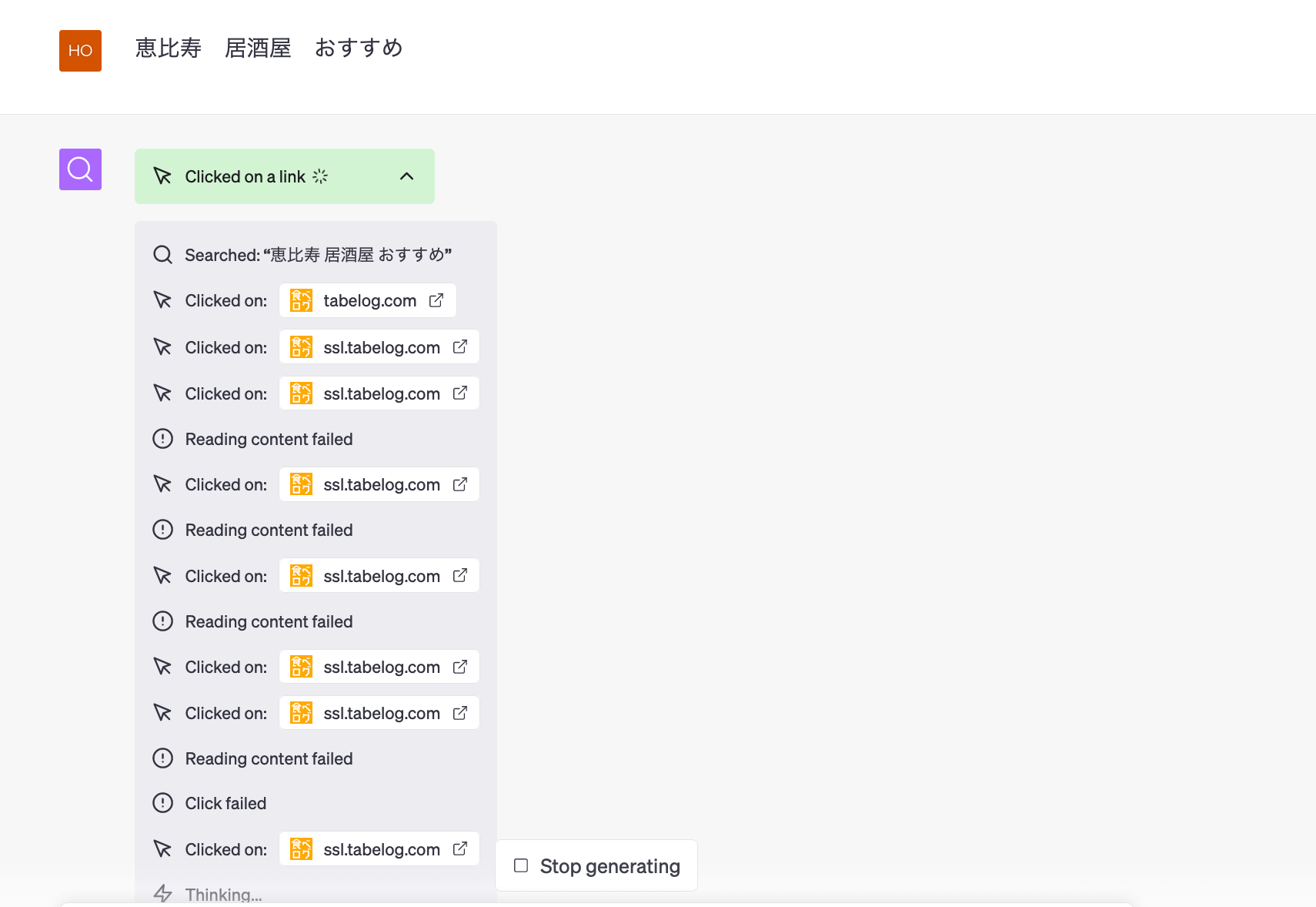Click cursor icon in the tabelog.com row
Viewport: 1316px width, 907px height.
pos(162,300)
